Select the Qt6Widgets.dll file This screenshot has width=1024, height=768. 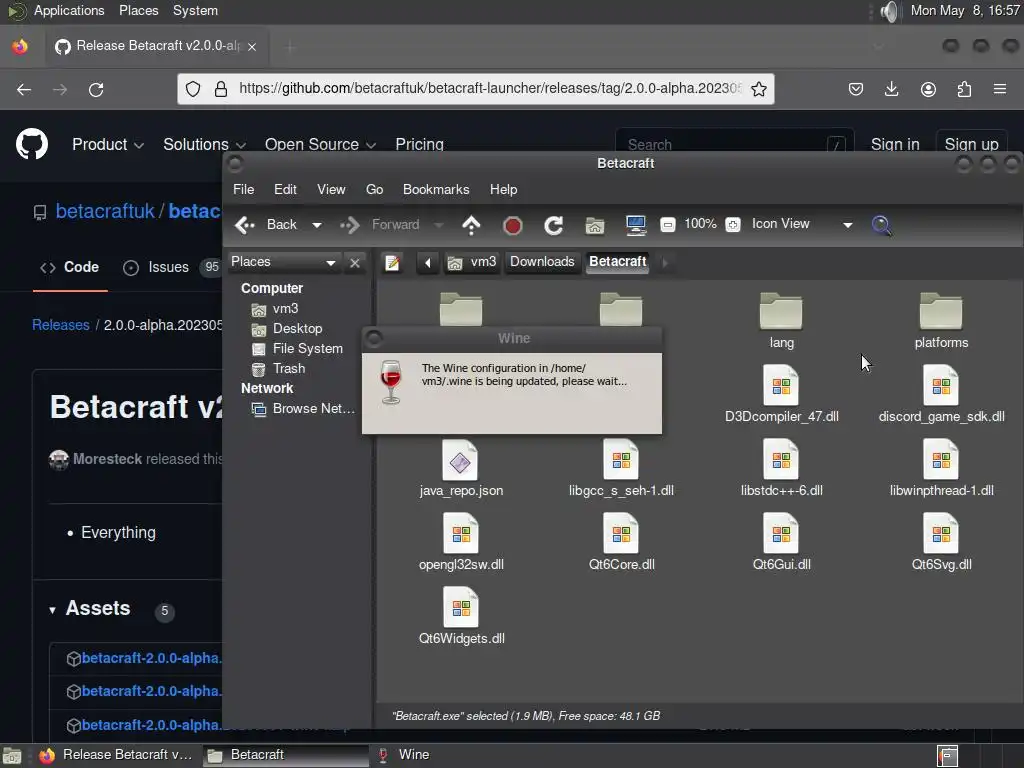pyautogui.click(x=461, y=616)
